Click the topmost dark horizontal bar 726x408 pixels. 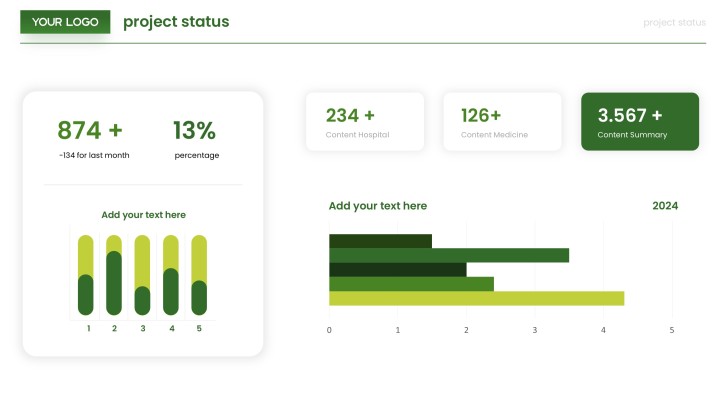tap(381, 241)
